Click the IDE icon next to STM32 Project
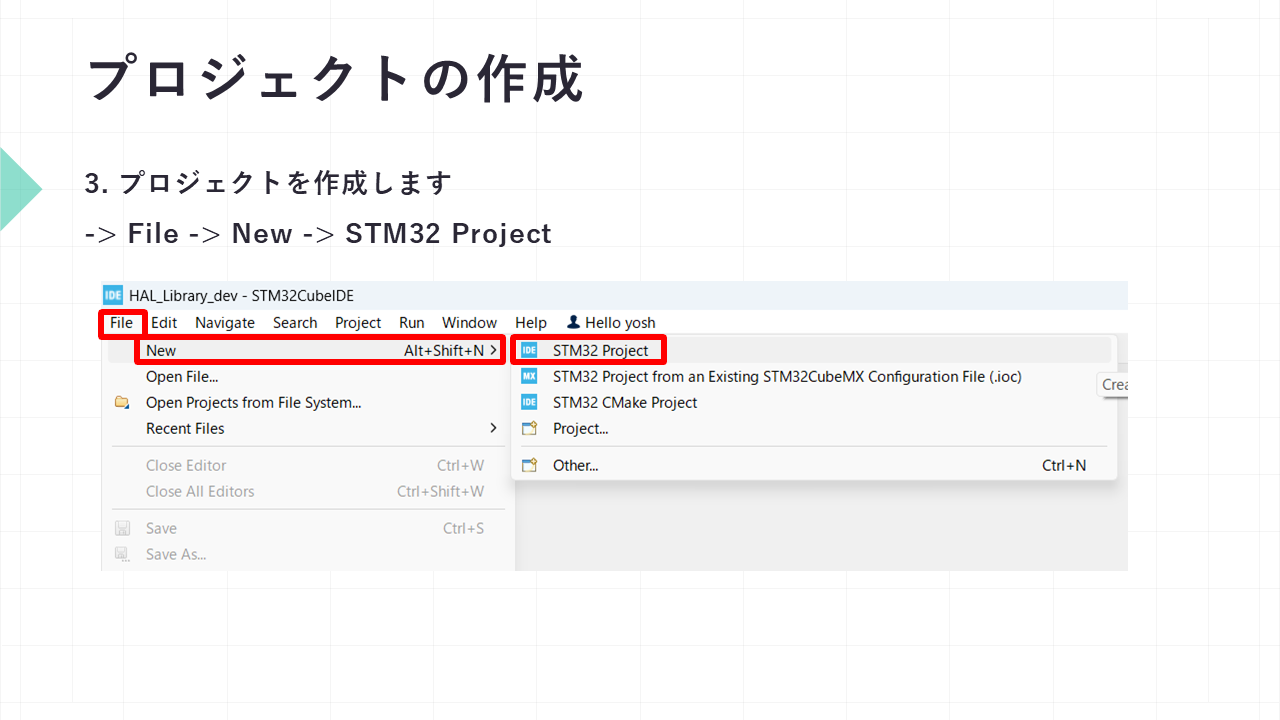Image resolution: width=1280 pixels, height=720 pixels. [x=530, y=350]
